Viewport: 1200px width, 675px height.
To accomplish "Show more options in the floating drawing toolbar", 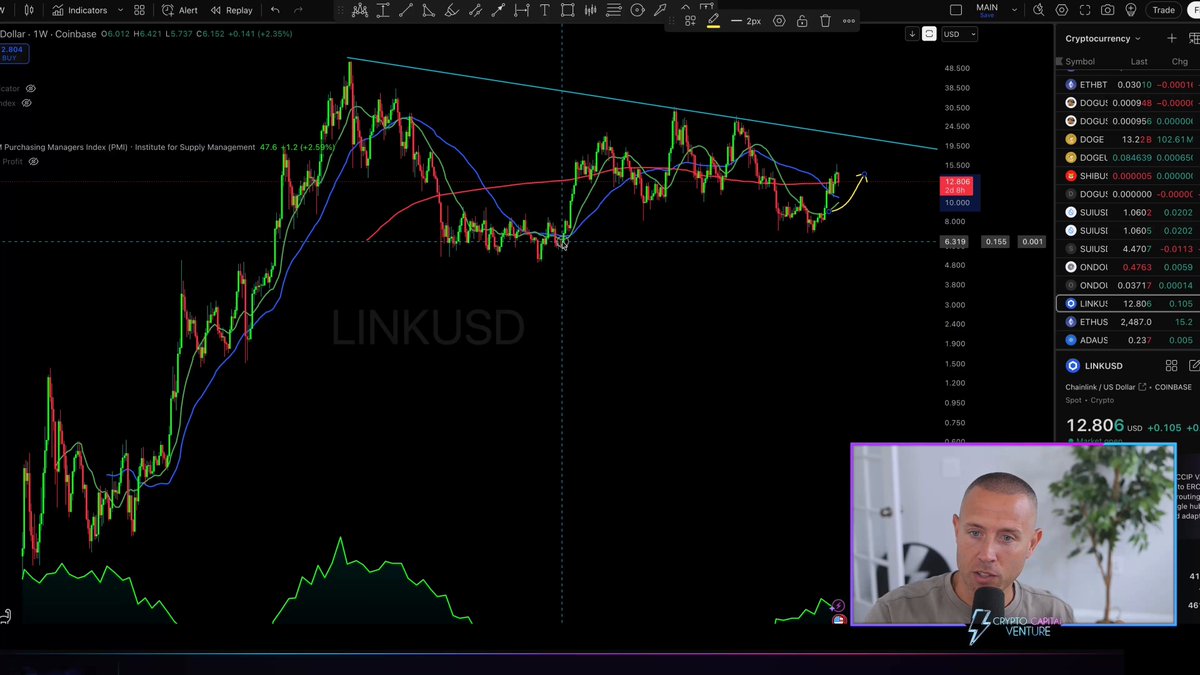I will [x=849, y=21].
